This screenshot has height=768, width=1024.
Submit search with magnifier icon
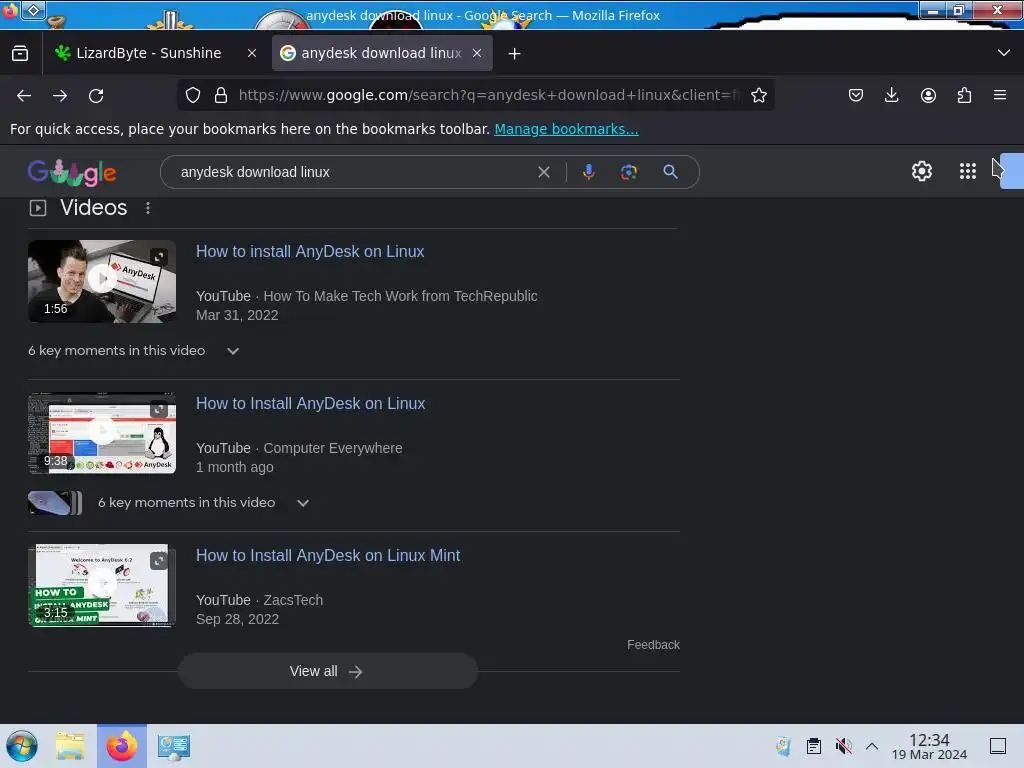click(670, 172)
